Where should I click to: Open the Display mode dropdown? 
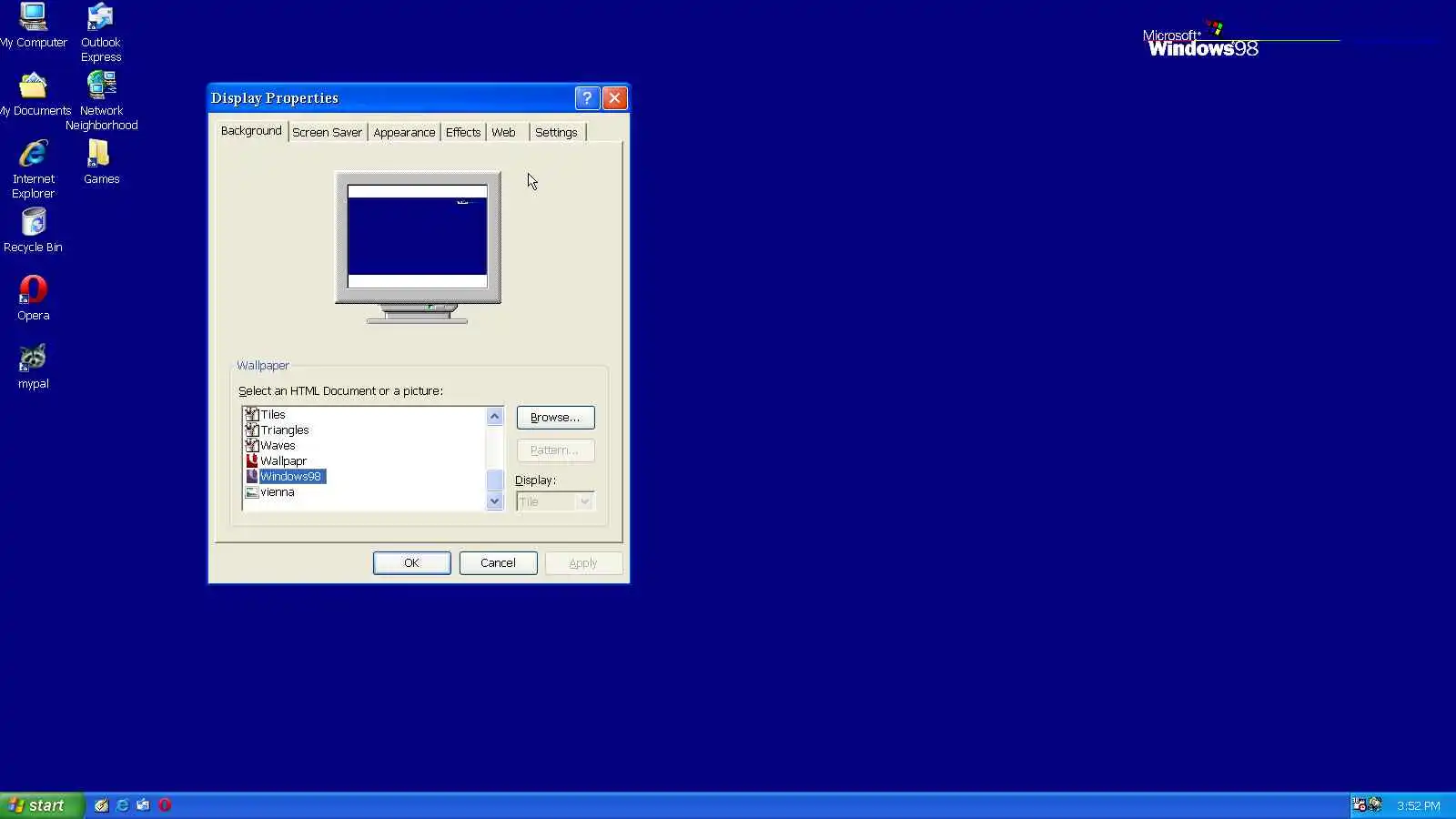coord(555,501)
